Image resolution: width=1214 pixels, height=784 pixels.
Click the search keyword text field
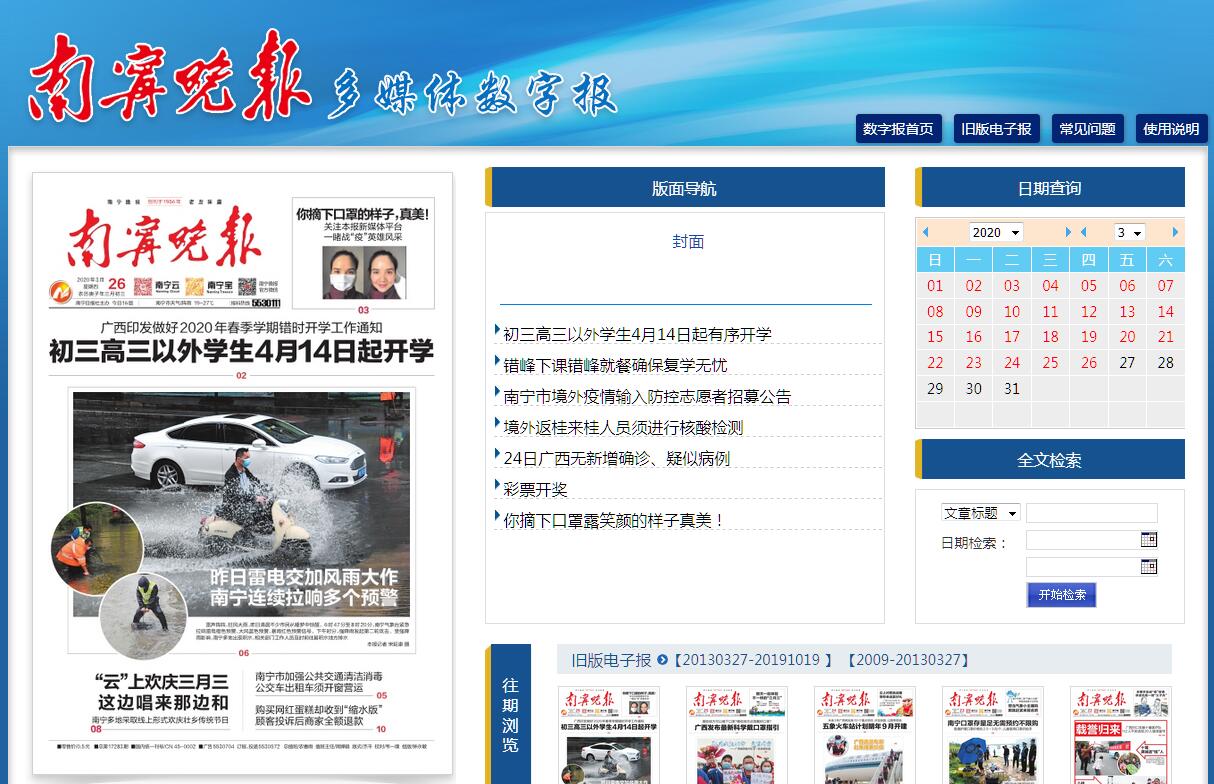click(x=1091, y=513)
